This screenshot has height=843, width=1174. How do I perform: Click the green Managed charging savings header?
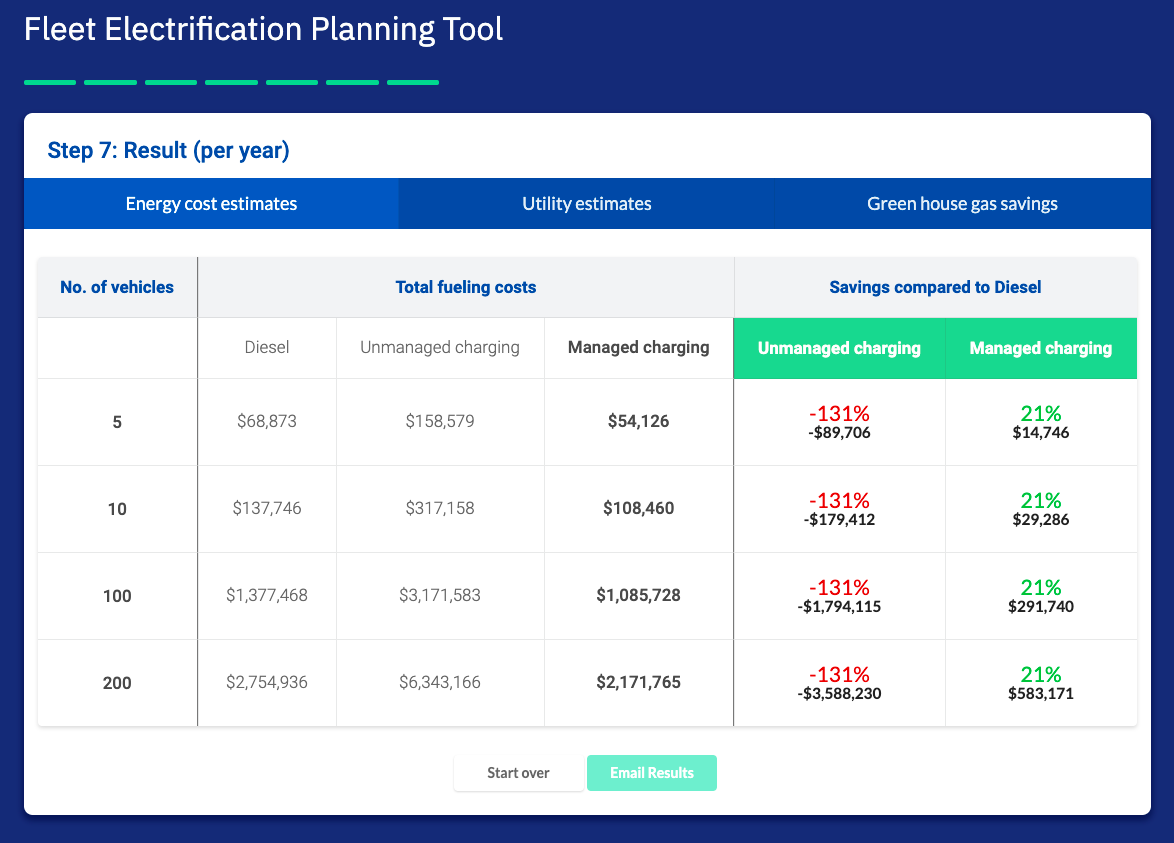click(x=1041, y=349)
